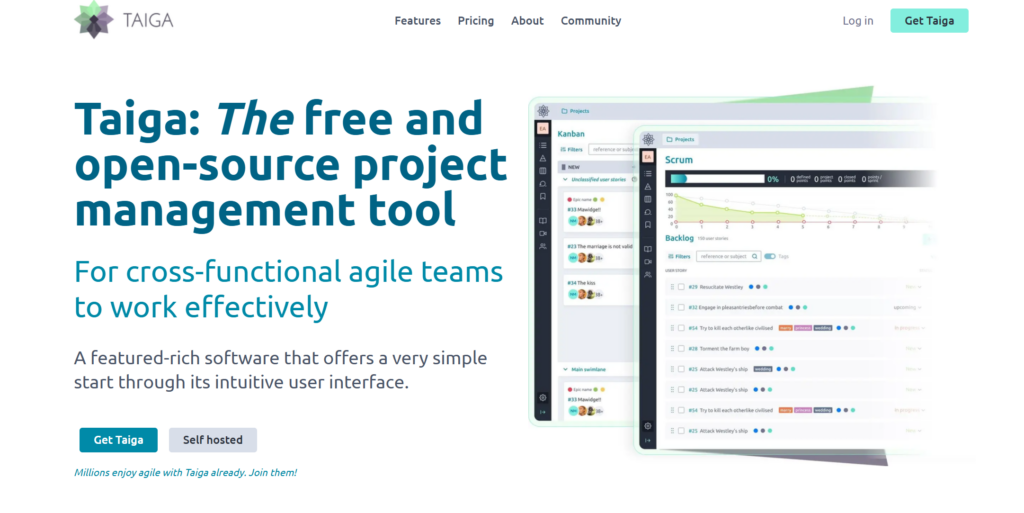1024x513 pixels.
Task: Click the Projects button in the Scrum window
Action: [x=680, y=139]
